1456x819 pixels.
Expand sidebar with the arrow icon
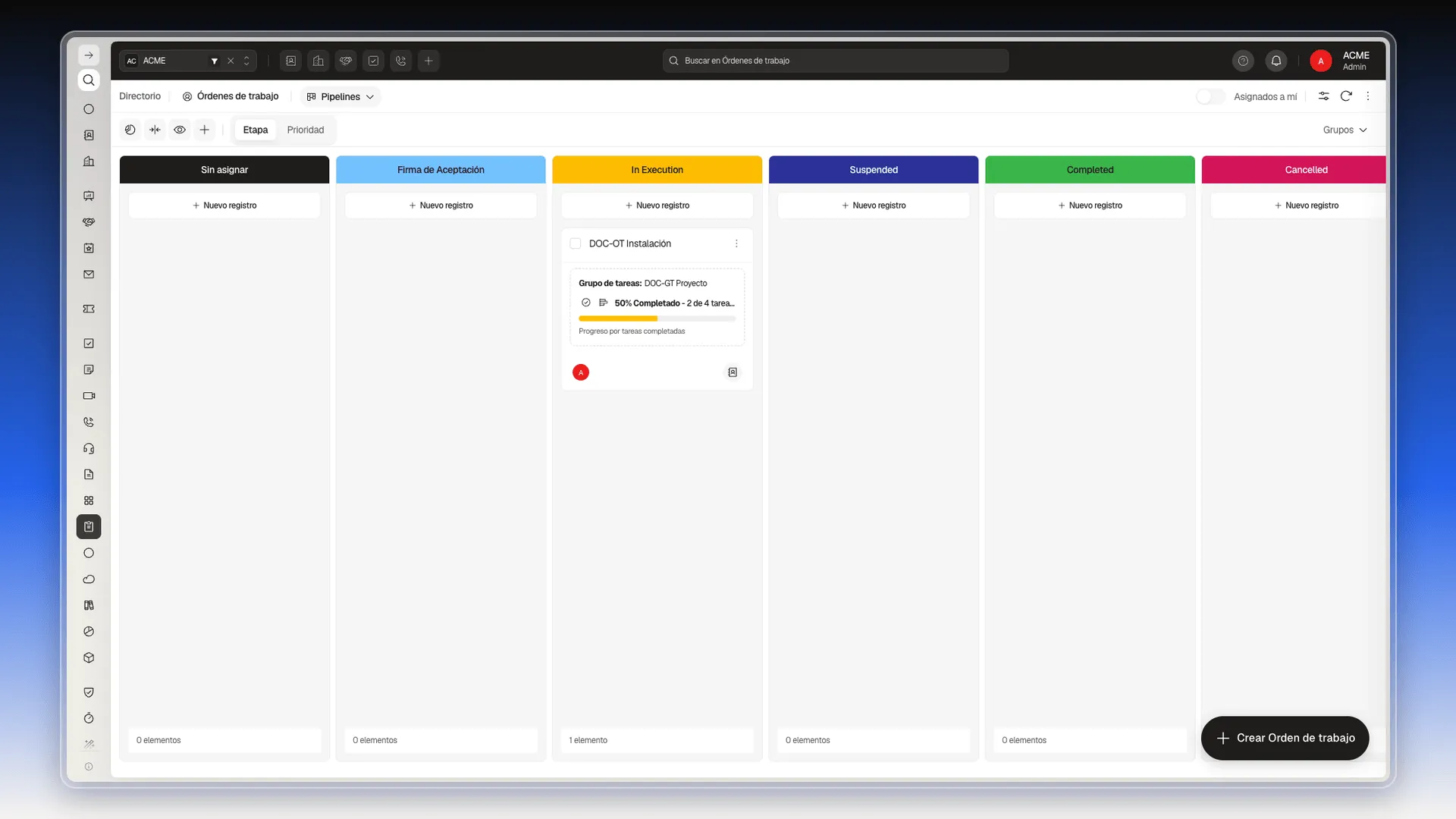tap(89, 55)
